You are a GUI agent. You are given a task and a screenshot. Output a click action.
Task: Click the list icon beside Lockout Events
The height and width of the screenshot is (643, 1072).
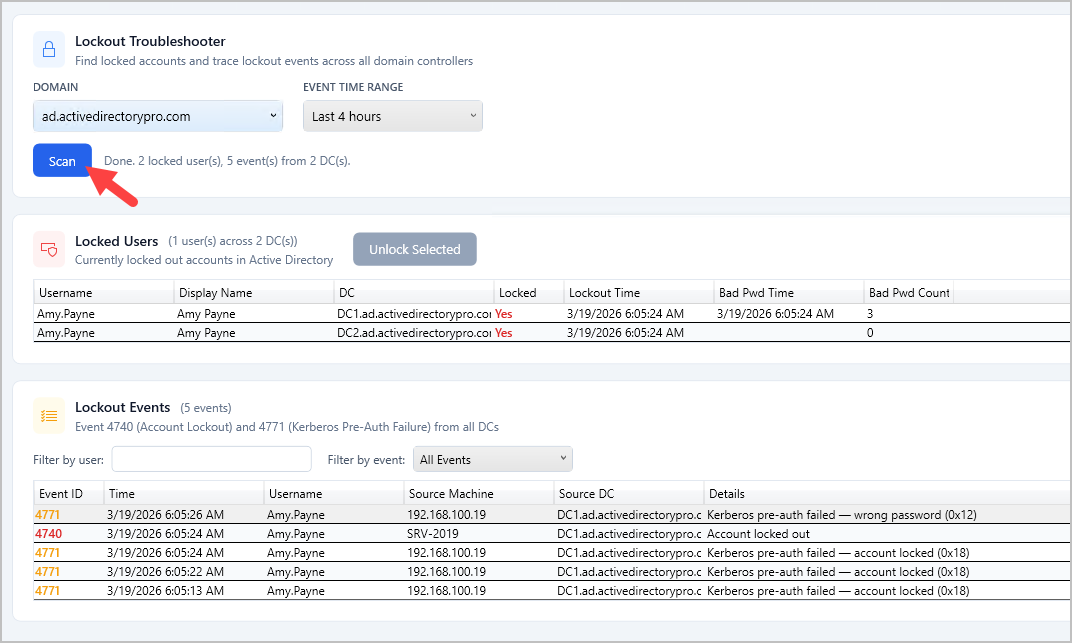tap(49, 416)
